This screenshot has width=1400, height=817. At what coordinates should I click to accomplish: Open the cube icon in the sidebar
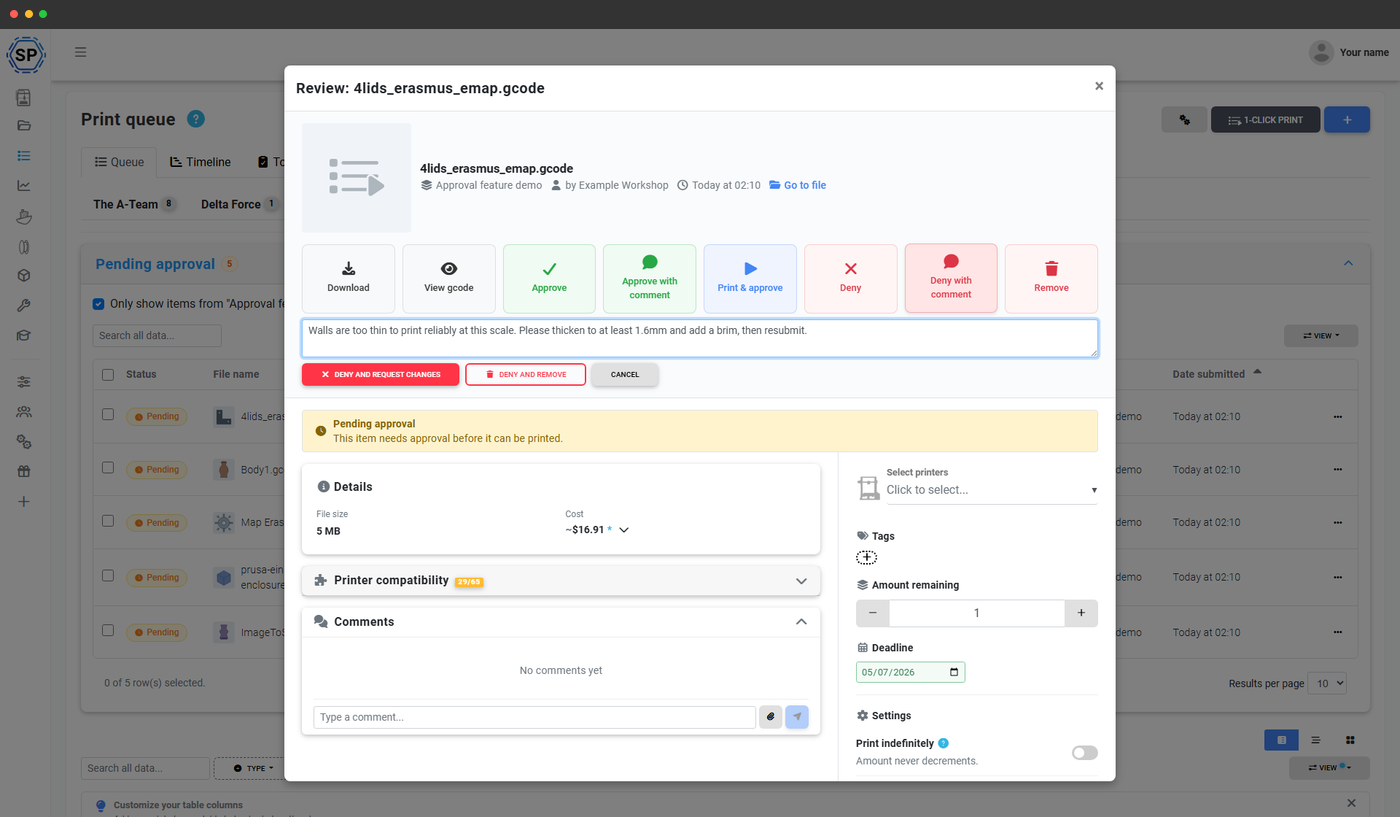coord(24,276)
